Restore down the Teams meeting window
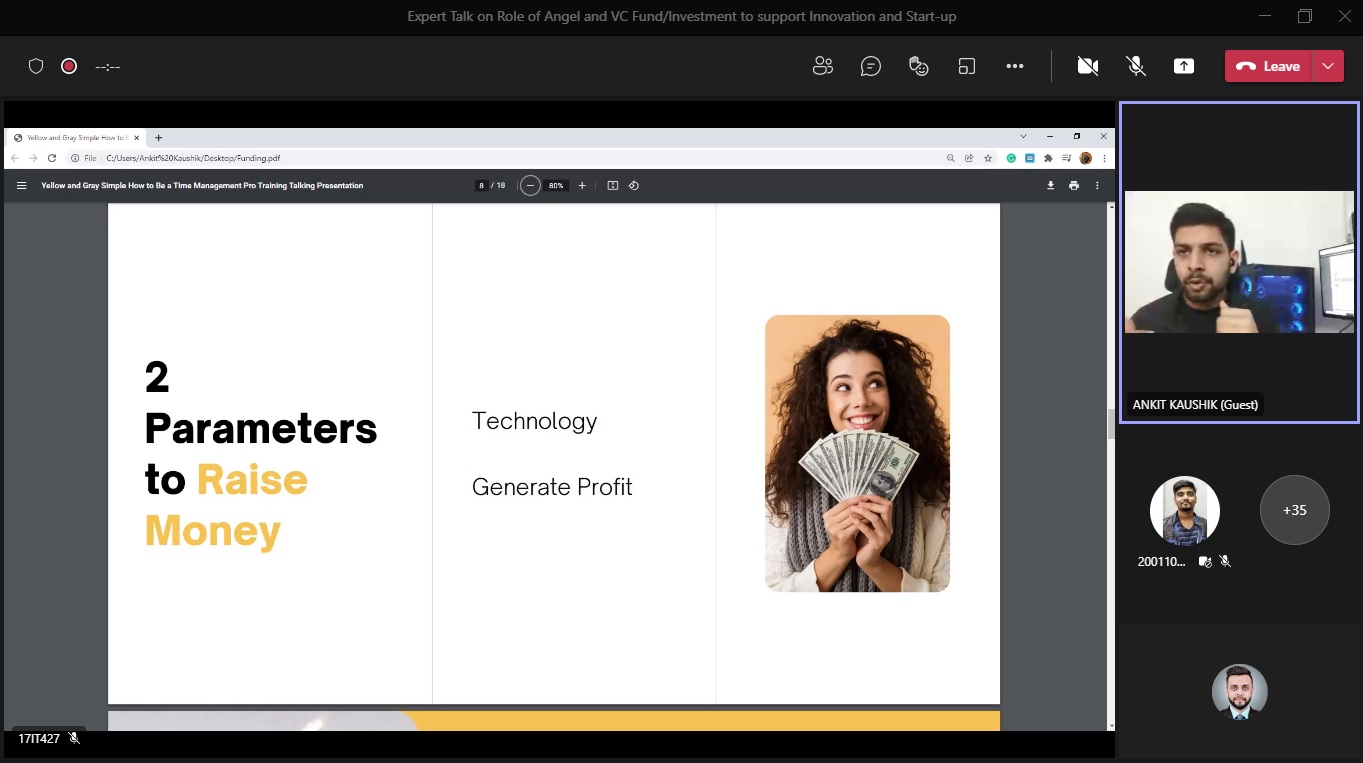The image size is (1363, 763). [1304, 16]
